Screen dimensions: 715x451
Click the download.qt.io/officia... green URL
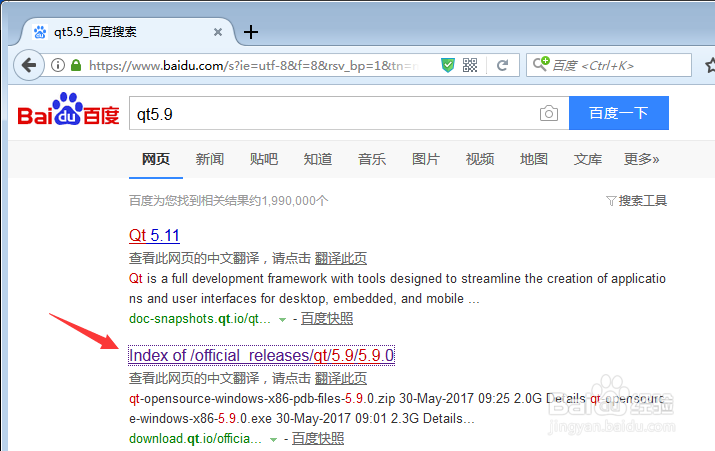(195, 438)
